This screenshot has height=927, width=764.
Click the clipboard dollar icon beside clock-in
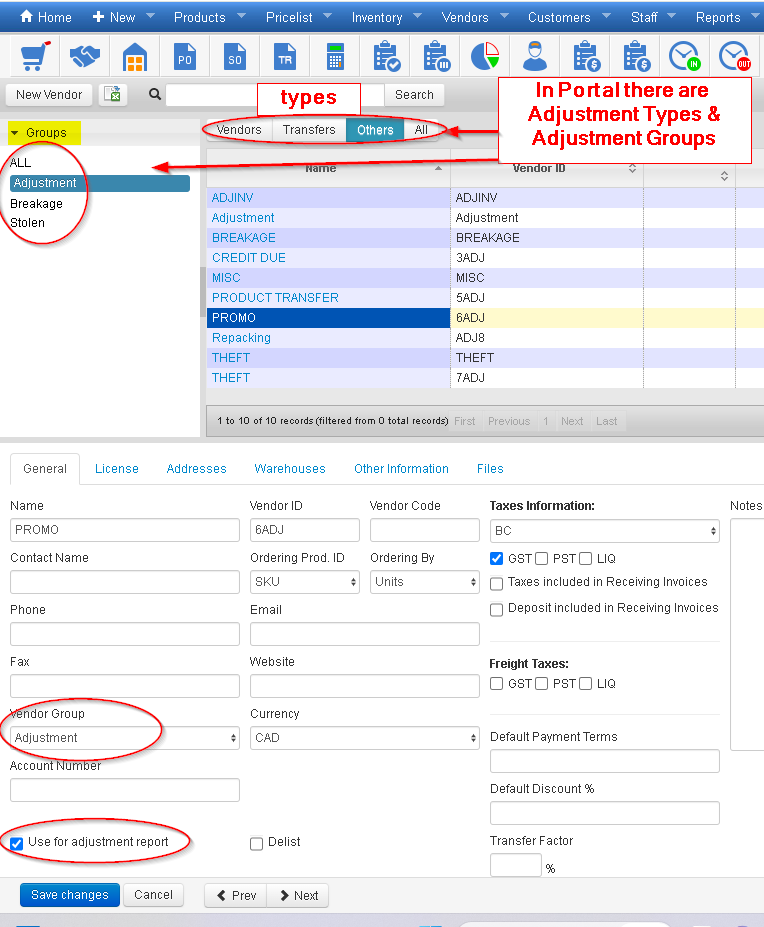[636, 57]
